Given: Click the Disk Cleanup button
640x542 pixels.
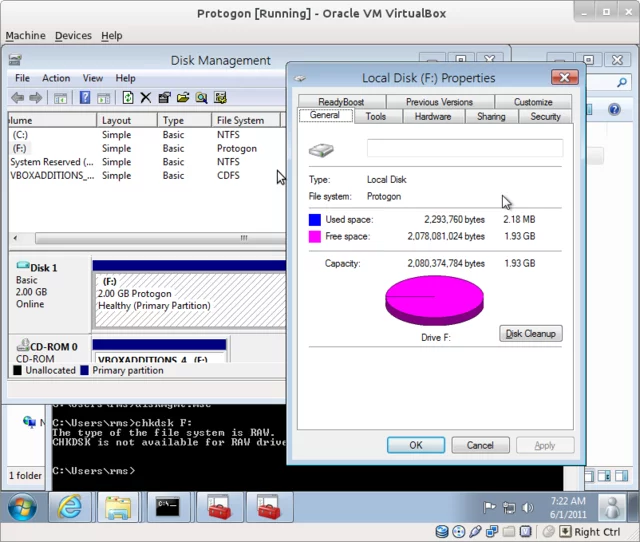Looking at the screenshot, I should pos(531,333).
